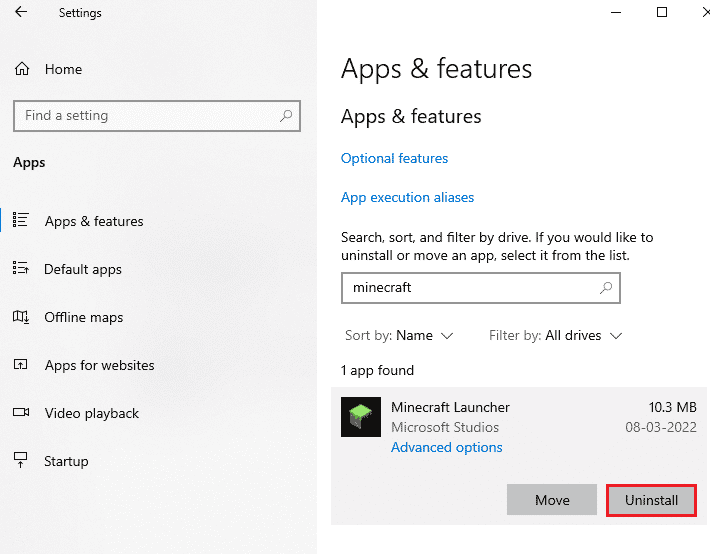
Task: Open the Optional features link
Action: pyautogui.click(x=394, y=158)
